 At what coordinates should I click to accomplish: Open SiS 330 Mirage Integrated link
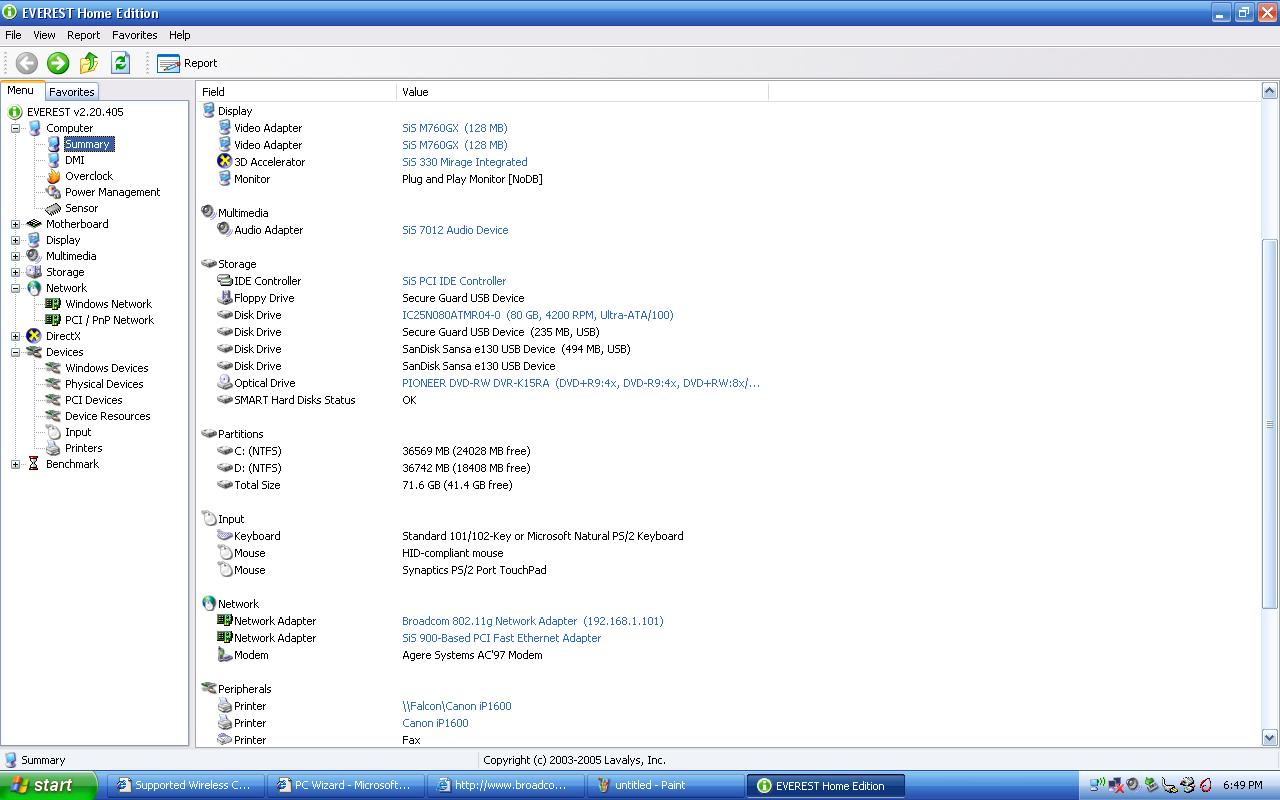coord(465,162)
